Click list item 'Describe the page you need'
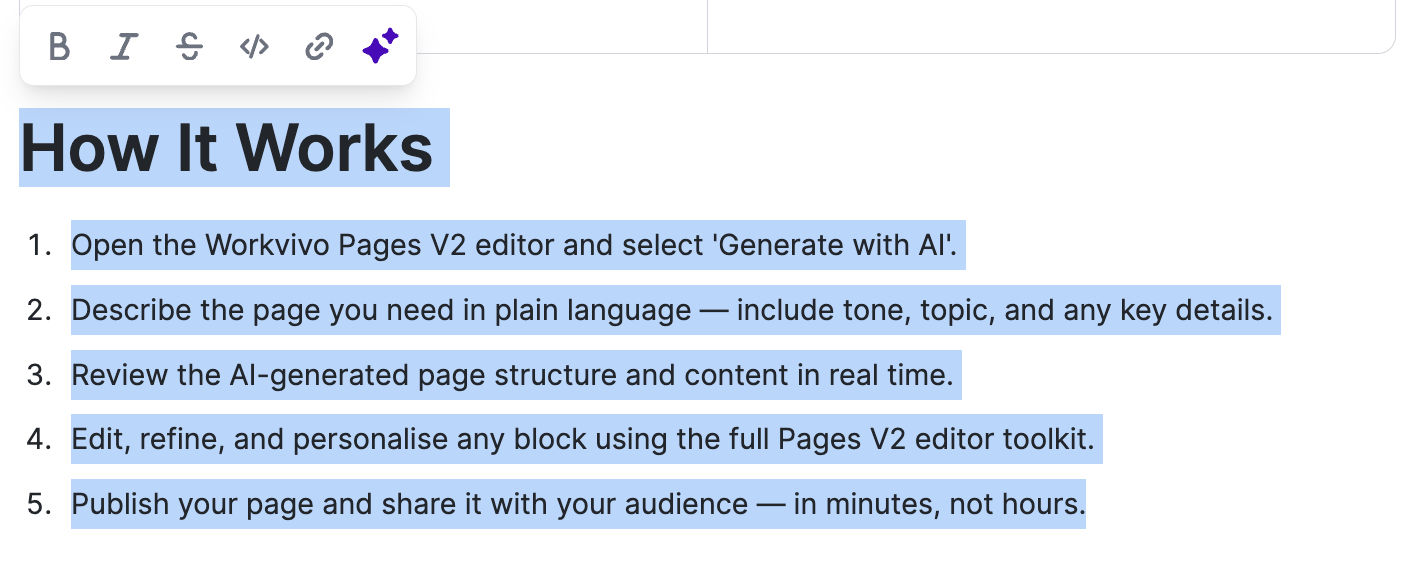 point(672,310)
